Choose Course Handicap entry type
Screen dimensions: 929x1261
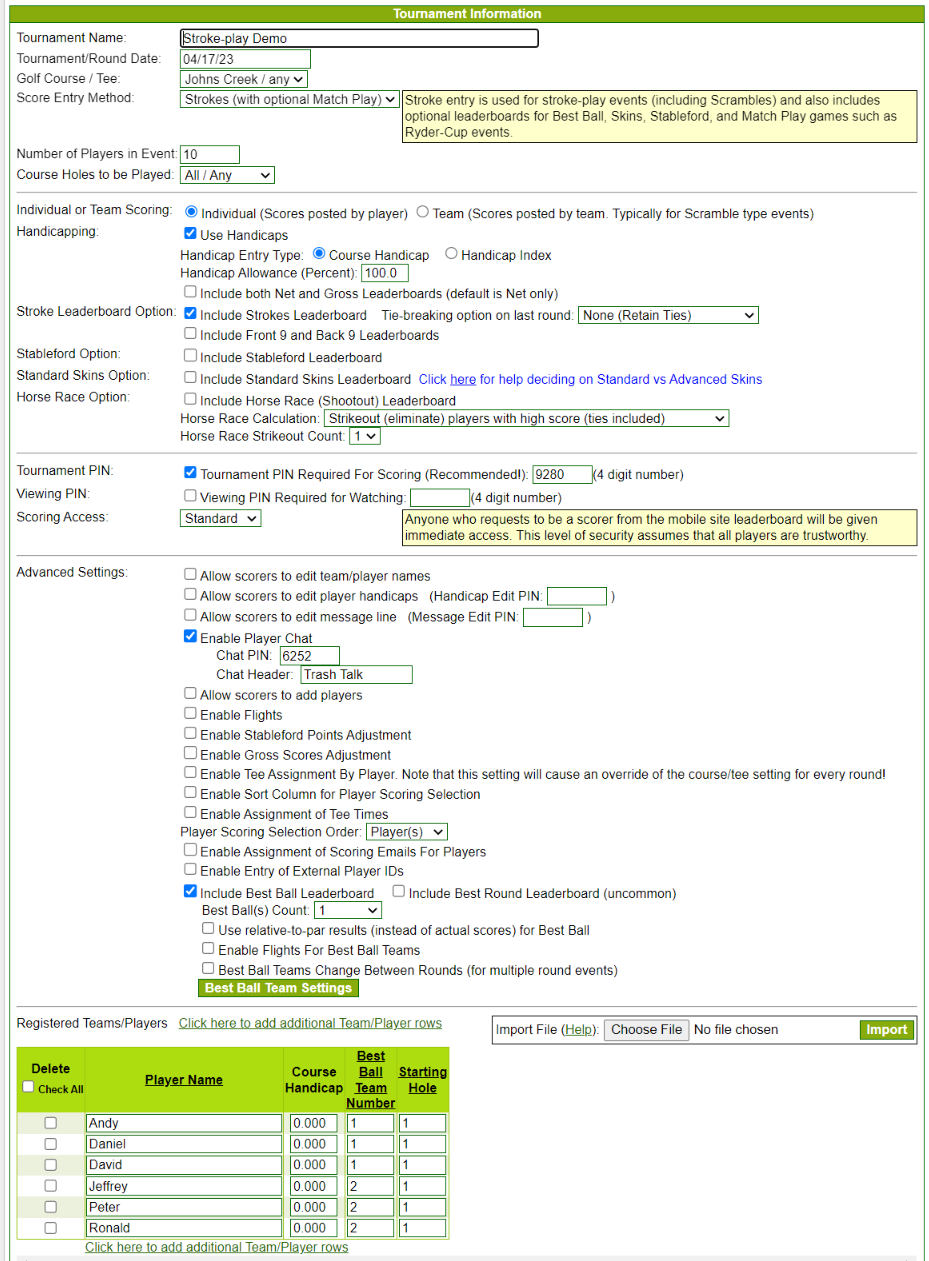[319, 254]
